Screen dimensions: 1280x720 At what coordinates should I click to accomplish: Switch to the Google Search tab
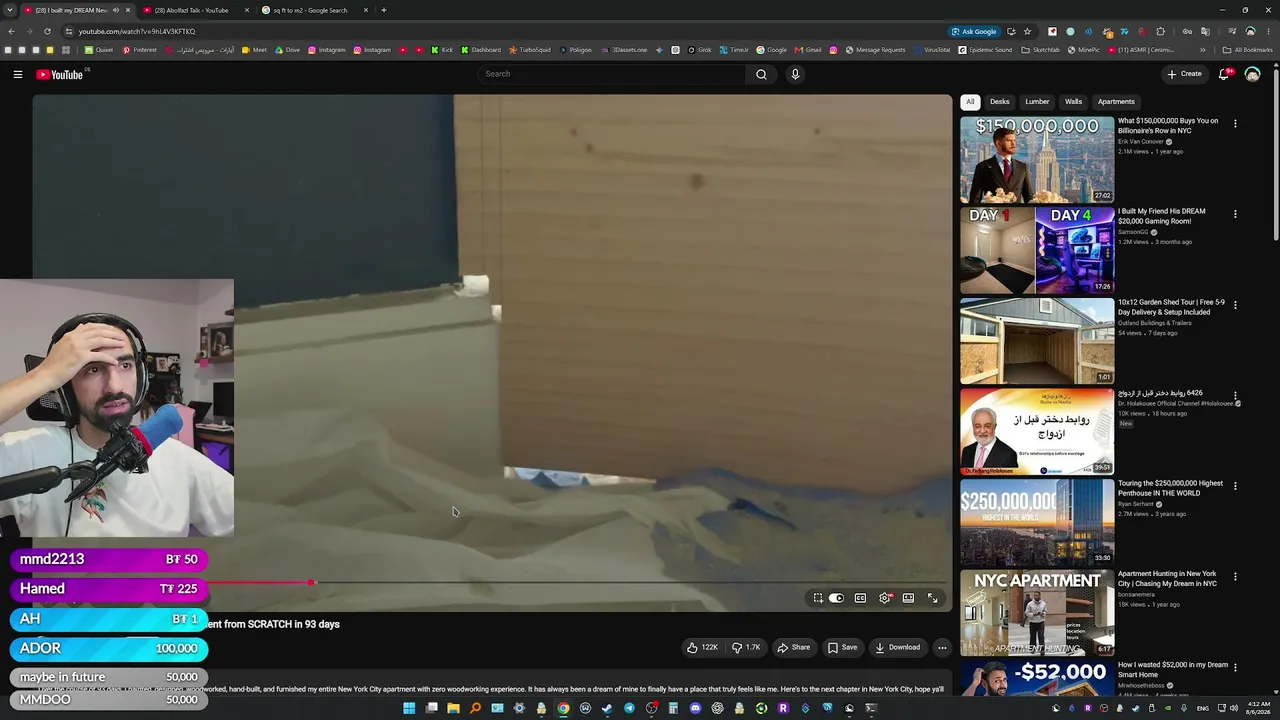coord(310,10)
